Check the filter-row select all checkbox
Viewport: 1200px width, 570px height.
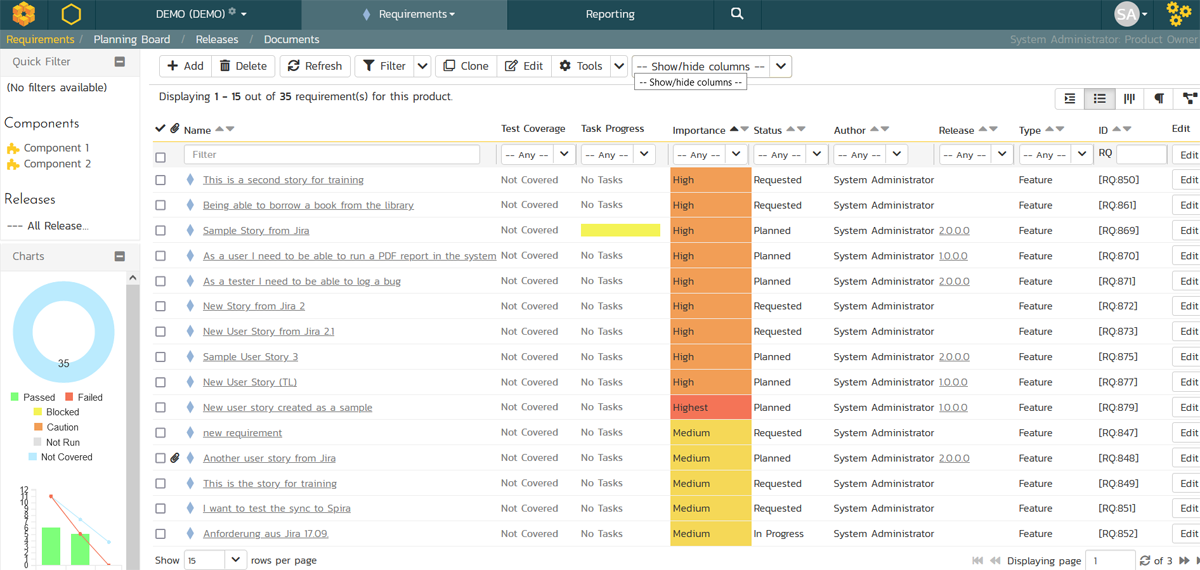pos(160,157)
